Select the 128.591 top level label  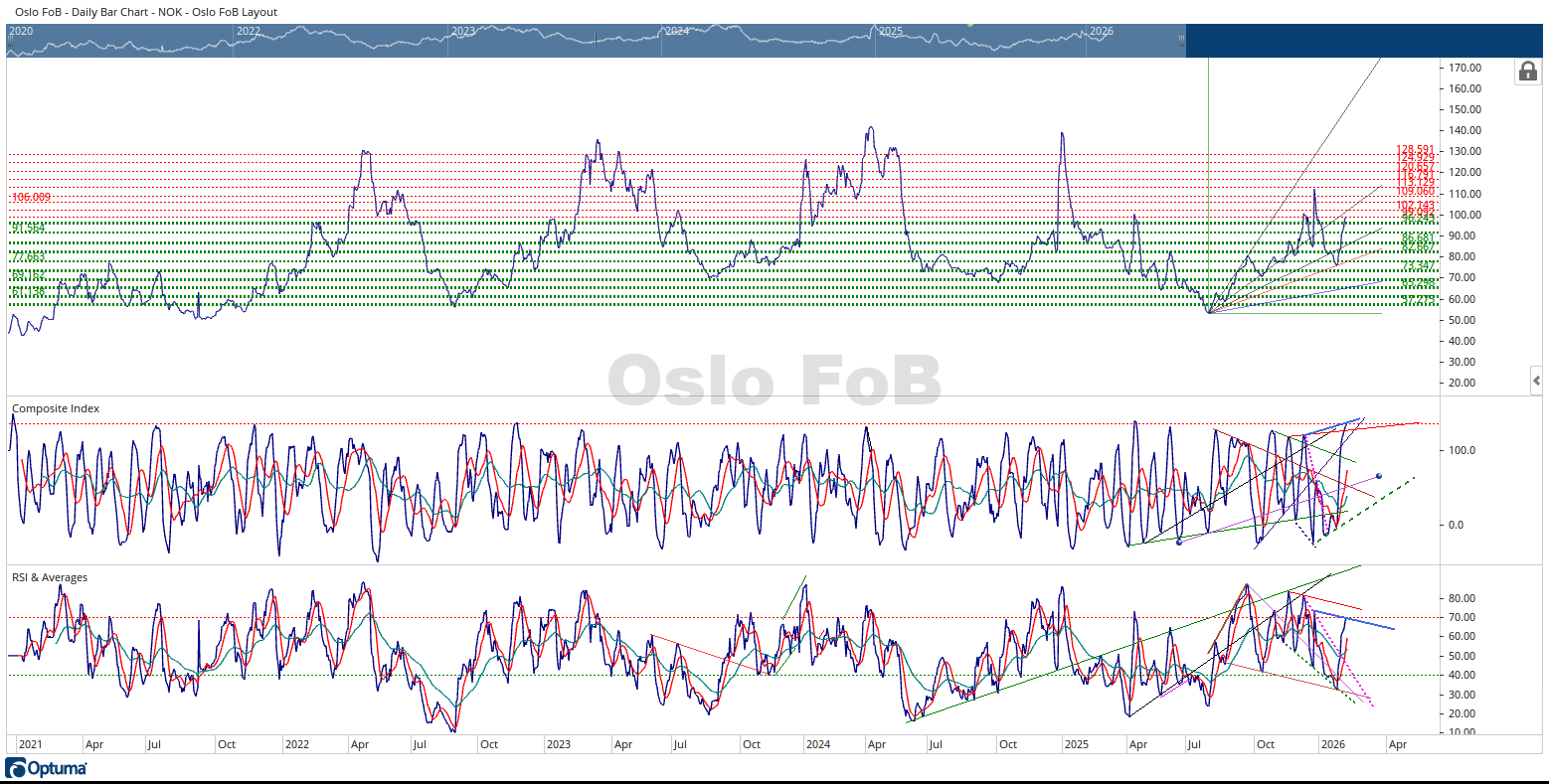pos(1415,150)
